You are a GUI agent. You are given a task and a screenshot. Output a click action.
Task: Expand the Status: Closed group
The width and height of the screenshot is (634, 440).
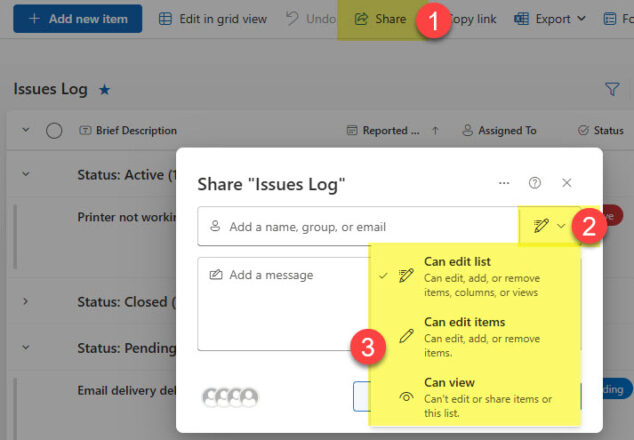25,301
